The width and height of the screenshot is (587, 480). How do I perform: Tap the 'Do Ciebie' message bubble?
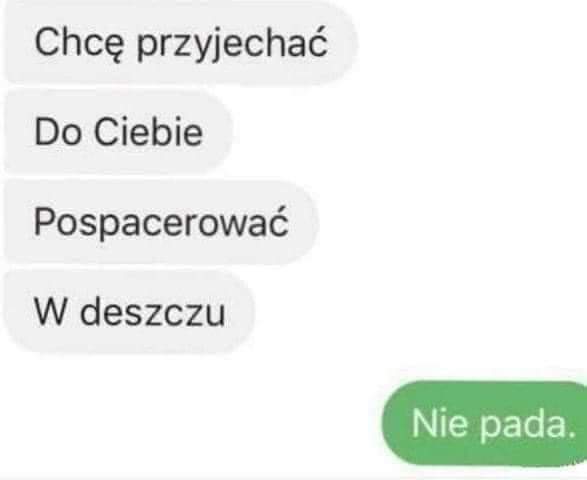tap(118, 132)
